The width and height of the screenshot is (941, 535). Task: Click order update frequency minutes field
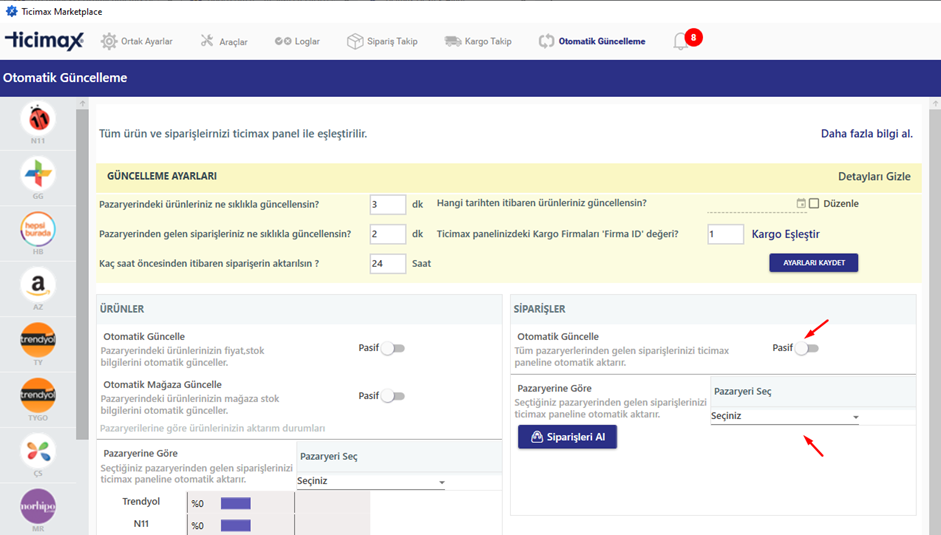point(388,234)
